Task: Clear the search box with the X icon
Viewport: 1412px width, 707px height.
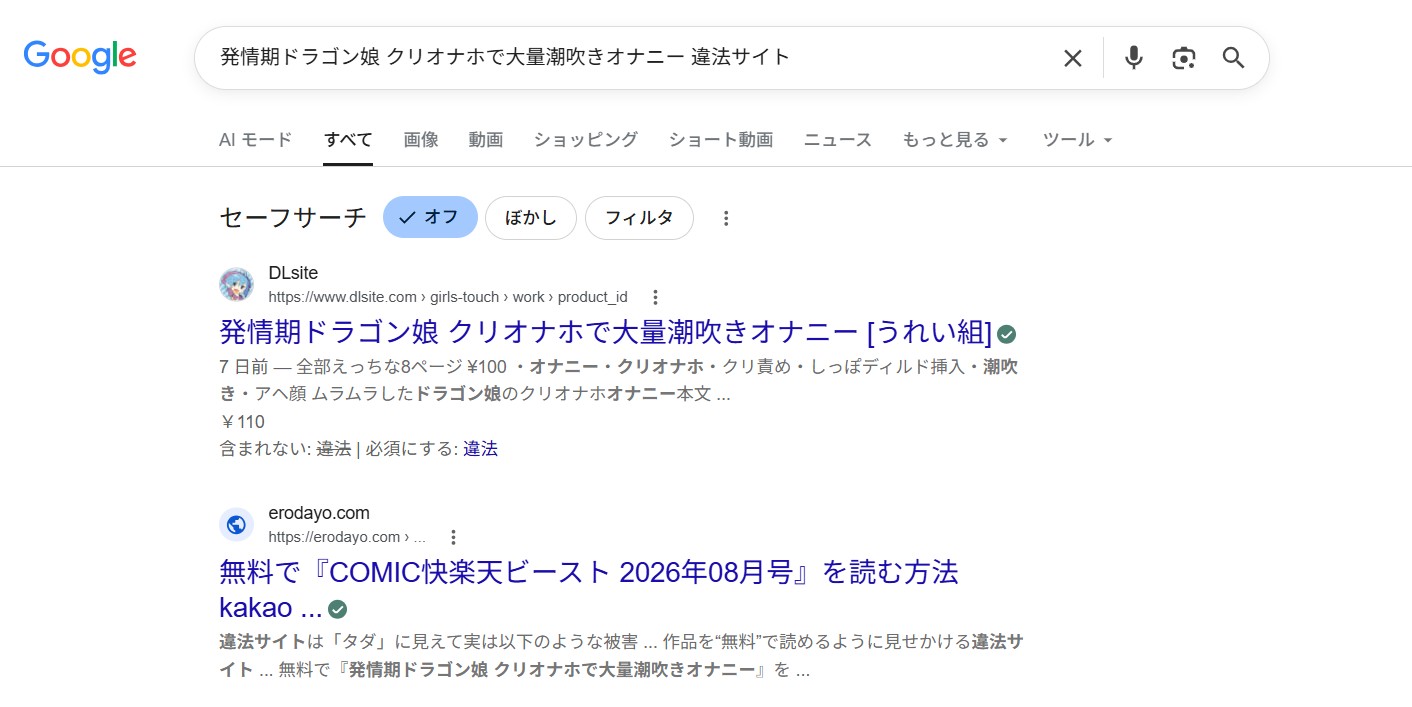Action: point(1073,58)
